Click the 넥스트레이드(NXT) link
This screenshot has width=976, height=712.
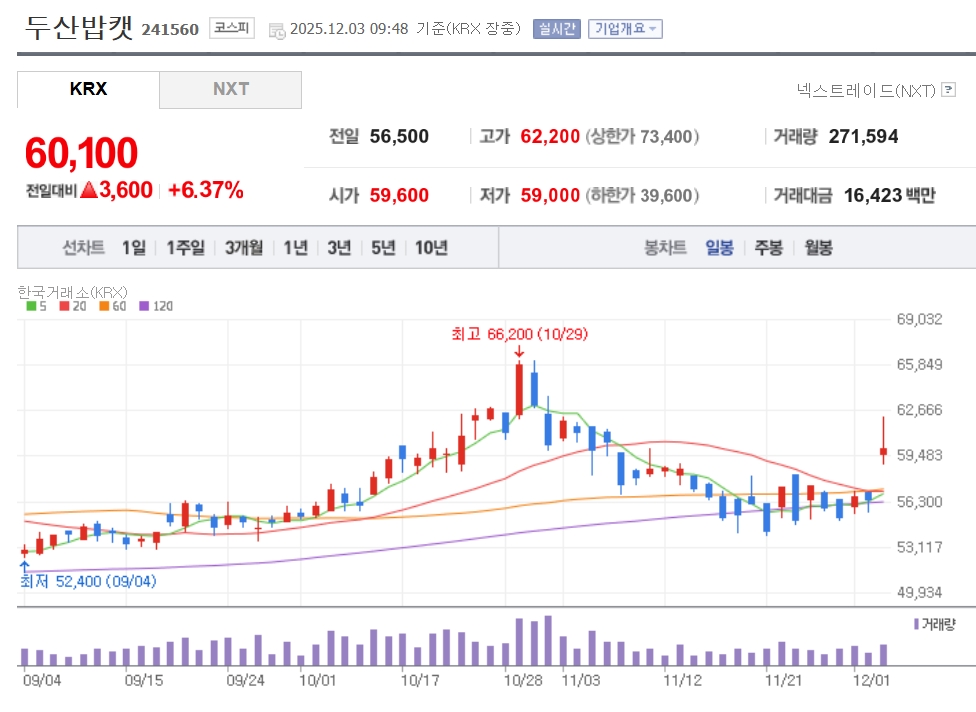click(866, 91)
